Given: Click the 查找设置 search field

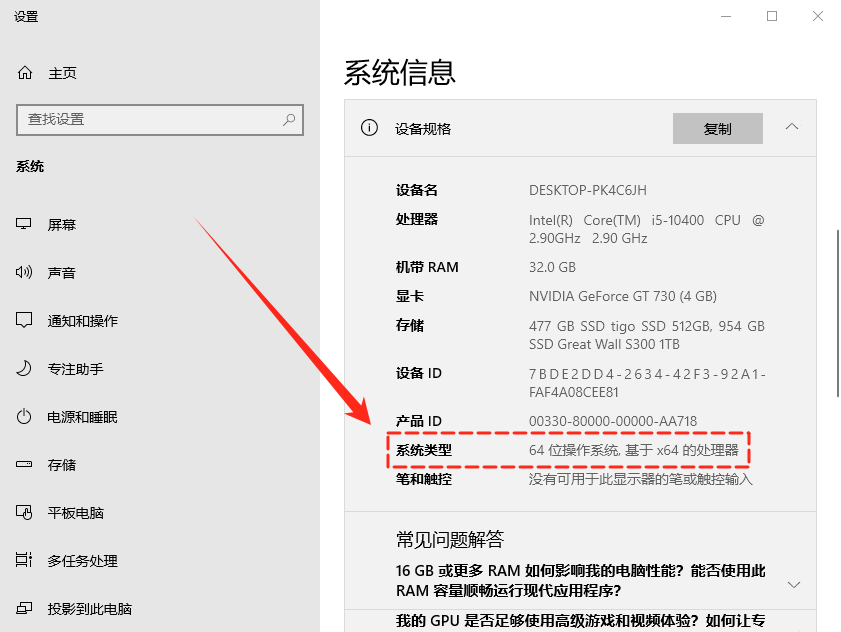Looking at the screenshot, I should [x=150, y=119].
